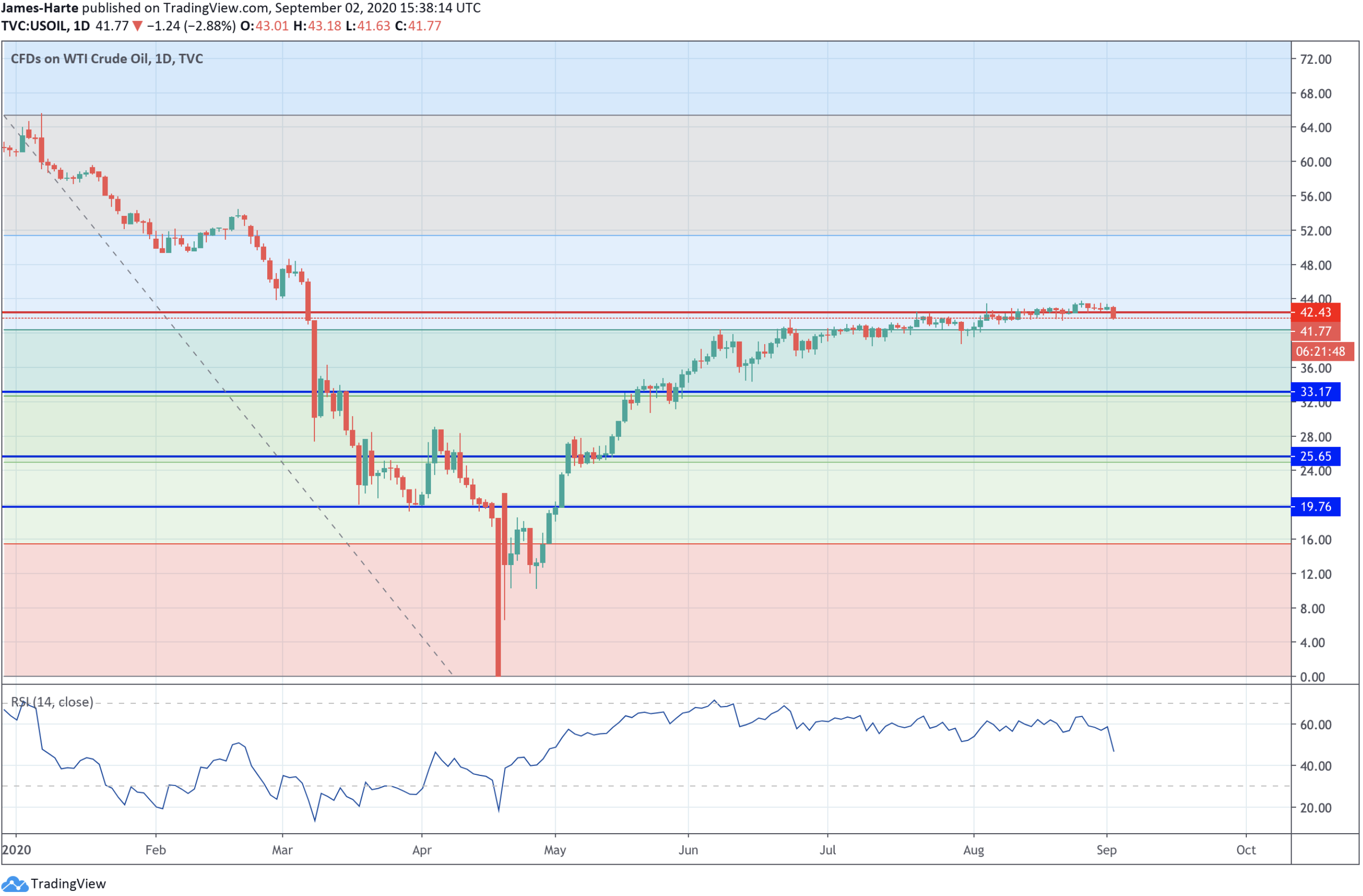Viewport: 1363px width, 896px height.
Task: Click the Oct label on time axis
Action: click(1246, 851)
